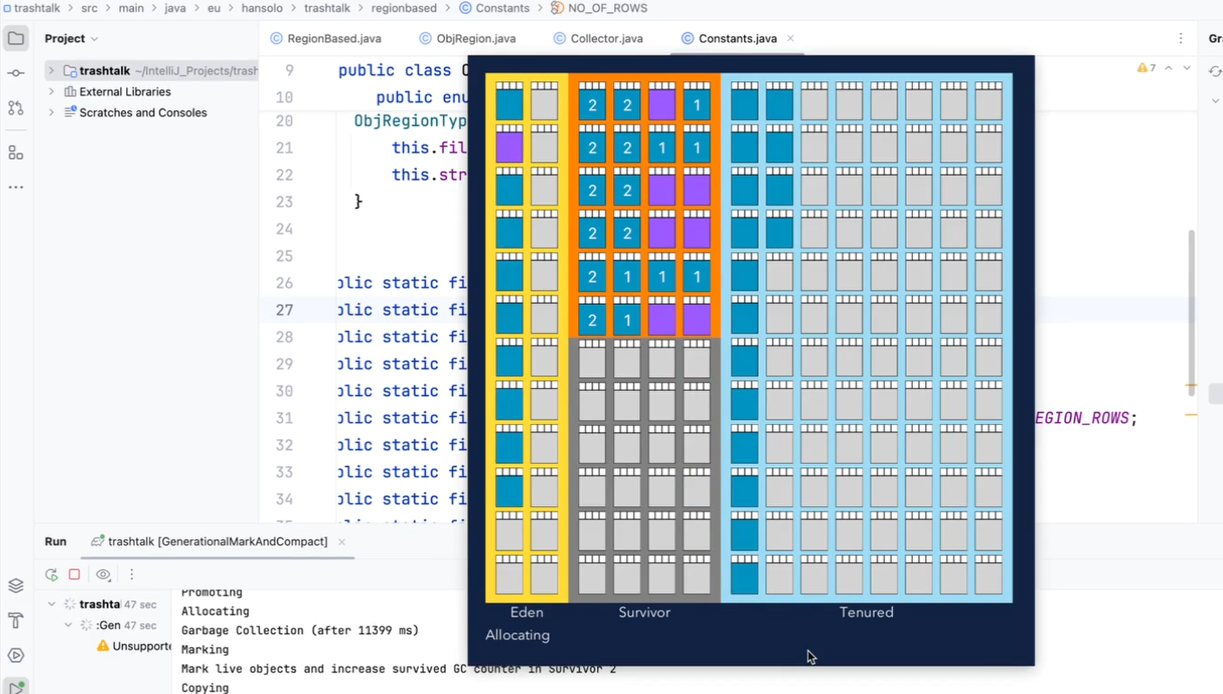Collapse the trashtalk run tree node
1223x694 pixels.
pyautogui.click(x=52, y=604)
